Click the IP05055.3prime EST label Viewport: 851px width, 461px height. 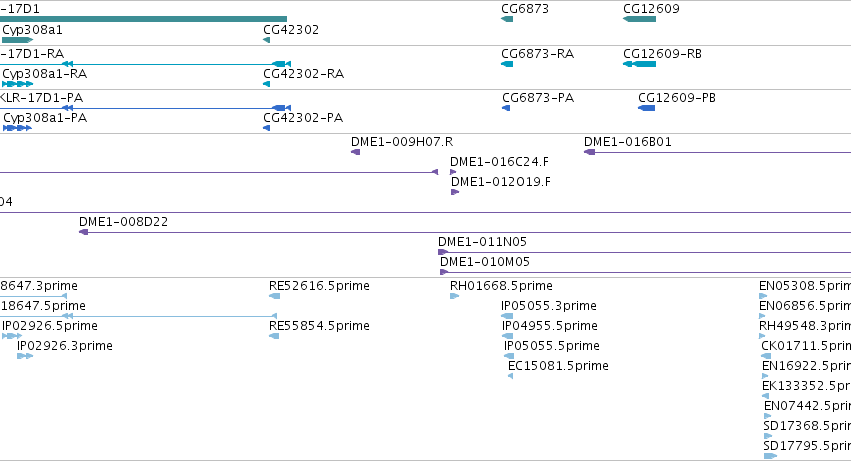[549, 306]
